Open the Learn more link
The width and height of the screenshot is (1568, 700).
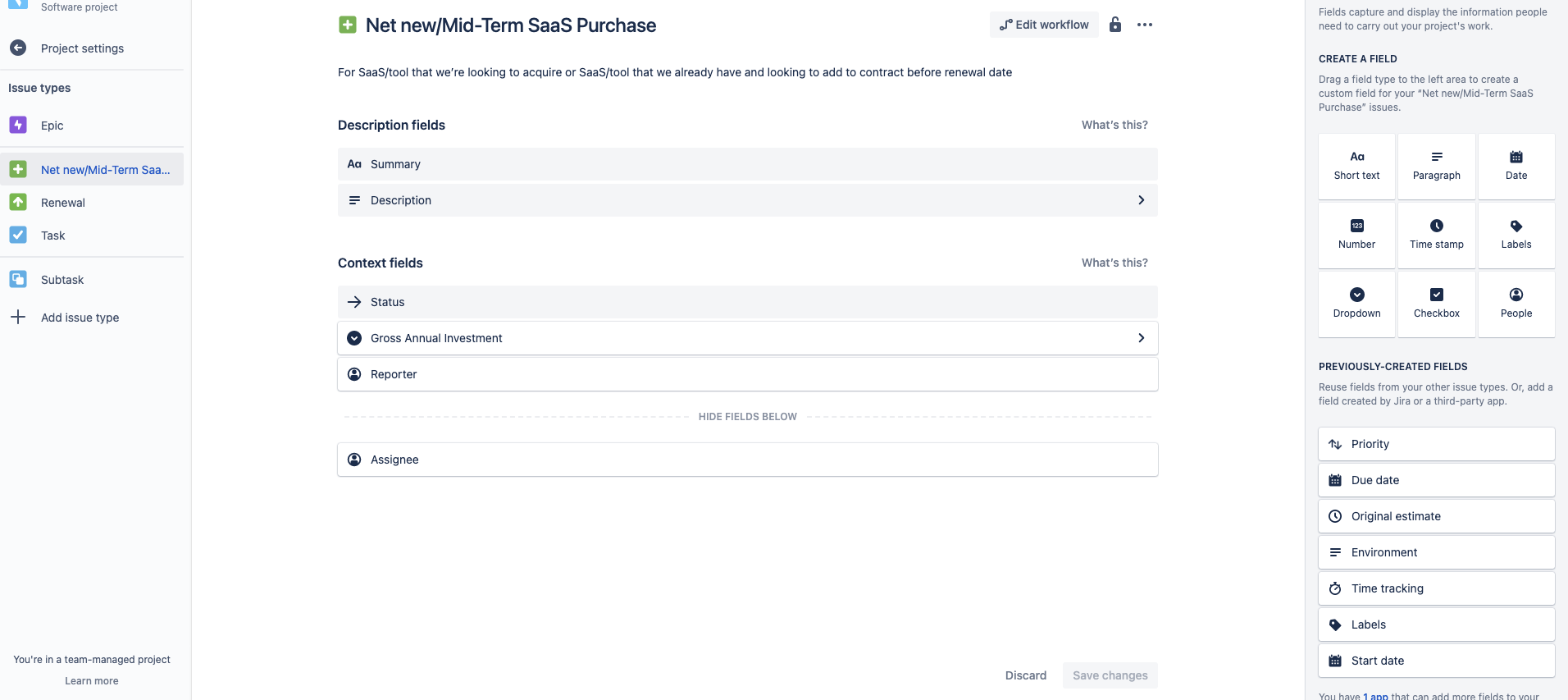92,681
